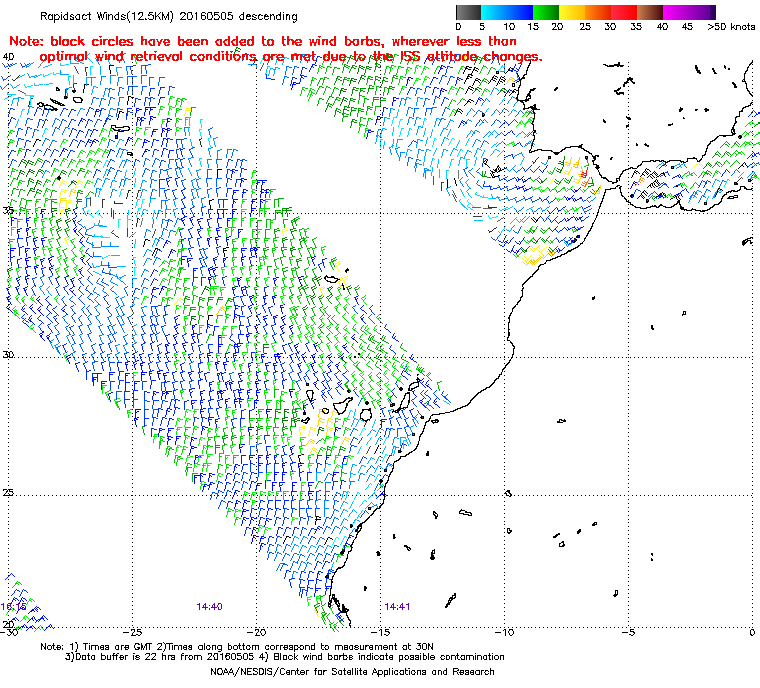Click the gray 0-5 knots color segment
Screen dimensions: 760x688
coord(468,12)
